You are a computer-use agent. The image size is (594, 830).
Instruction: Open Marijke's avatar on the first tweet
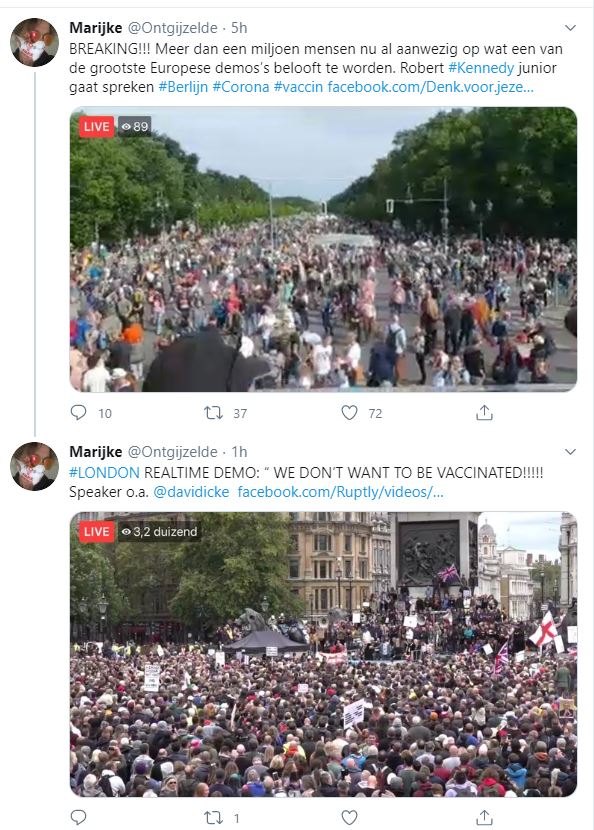[34, 42]
